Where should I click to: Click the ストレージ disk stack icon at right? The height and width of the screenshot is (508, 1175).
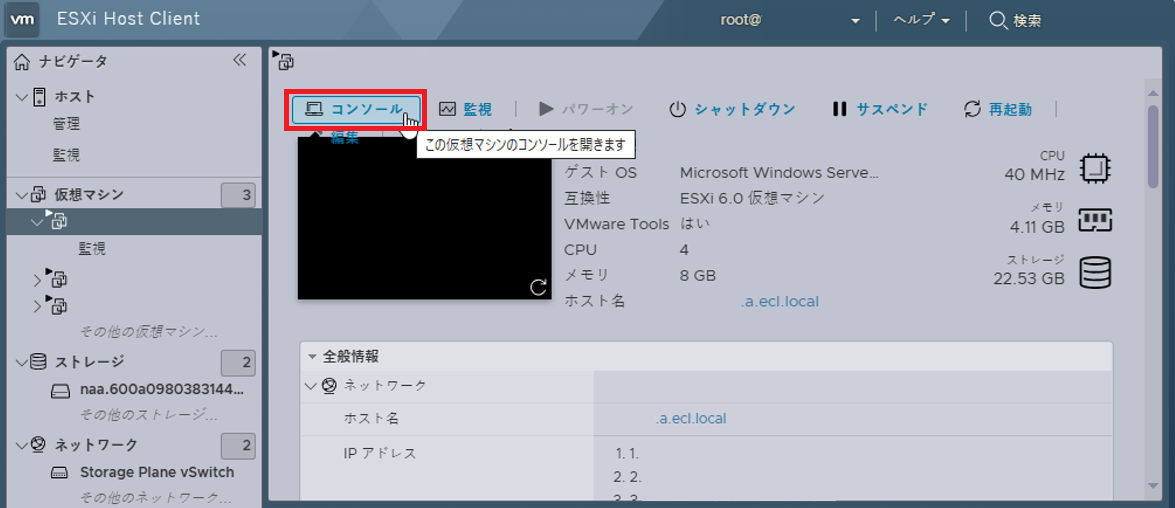pos(1095,271)
